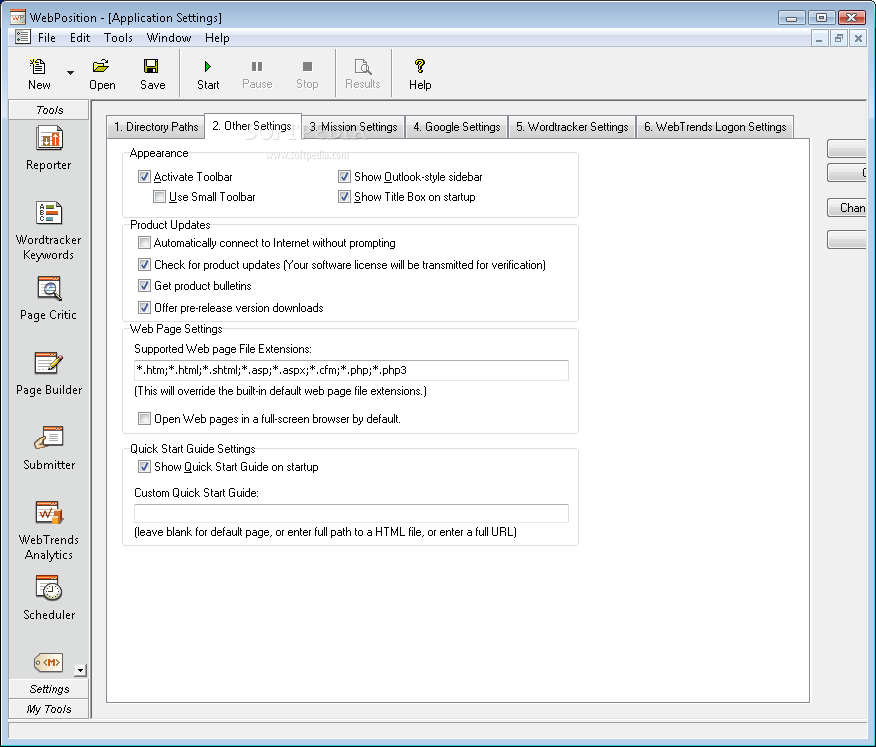The image size is (876, 747).
Task: Open the Window menu
Action: tap(169, 38)
